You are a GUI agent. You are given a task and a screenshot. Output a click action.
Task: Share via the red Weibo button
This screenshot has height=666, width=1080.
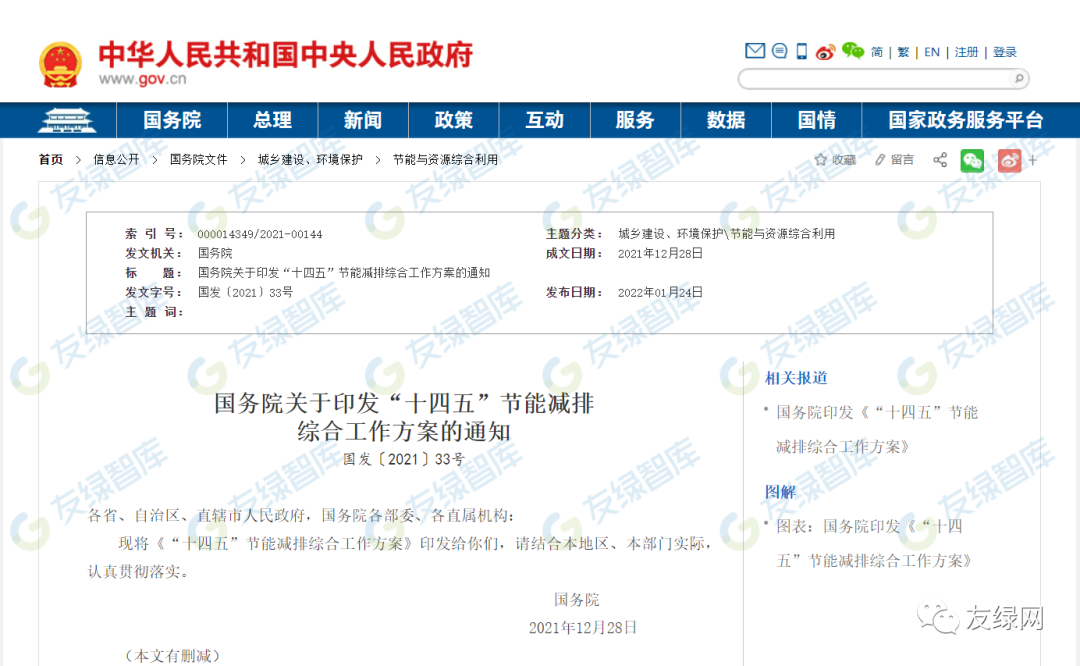point(1009,160)
